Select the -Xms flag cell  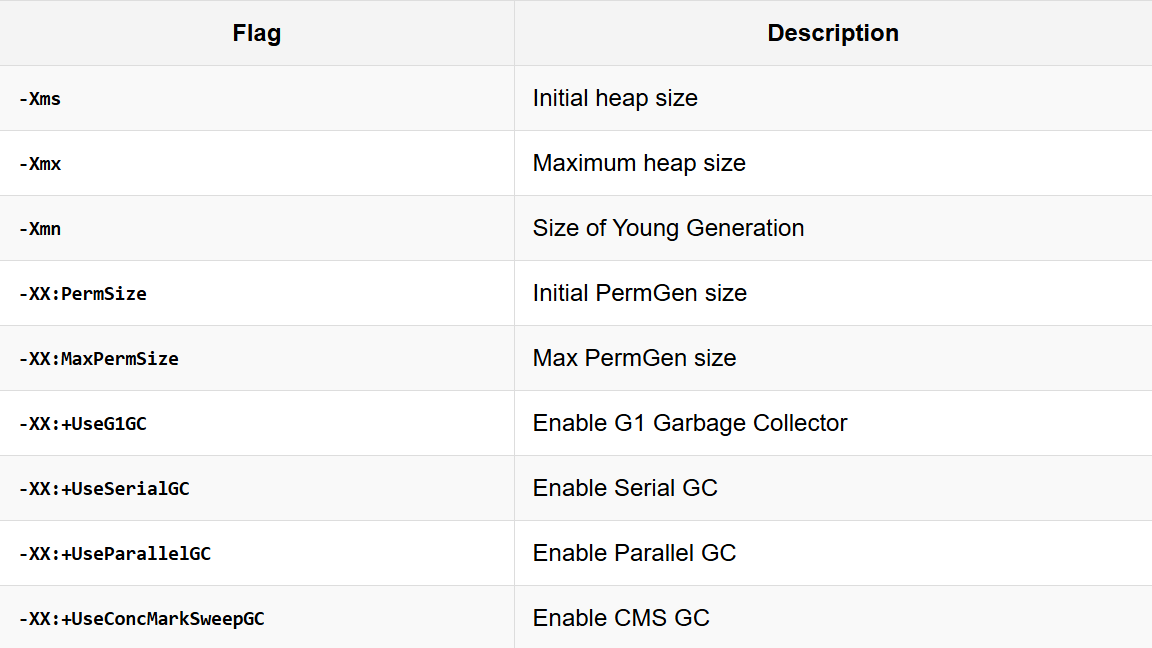[256, 98]
